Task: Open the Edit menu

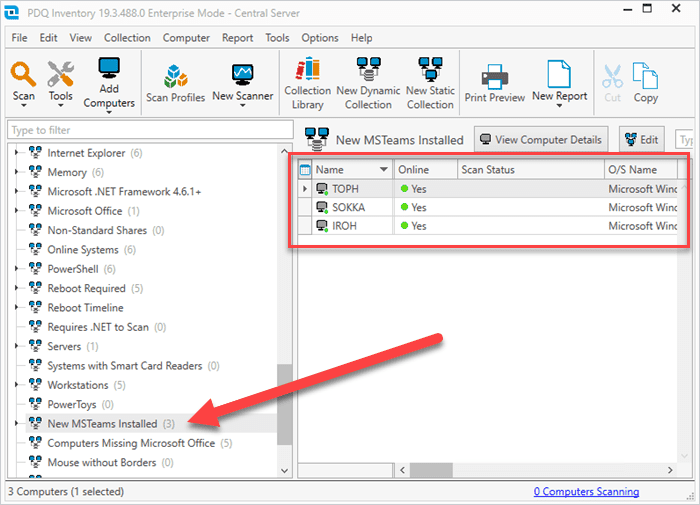Action: 48,38
